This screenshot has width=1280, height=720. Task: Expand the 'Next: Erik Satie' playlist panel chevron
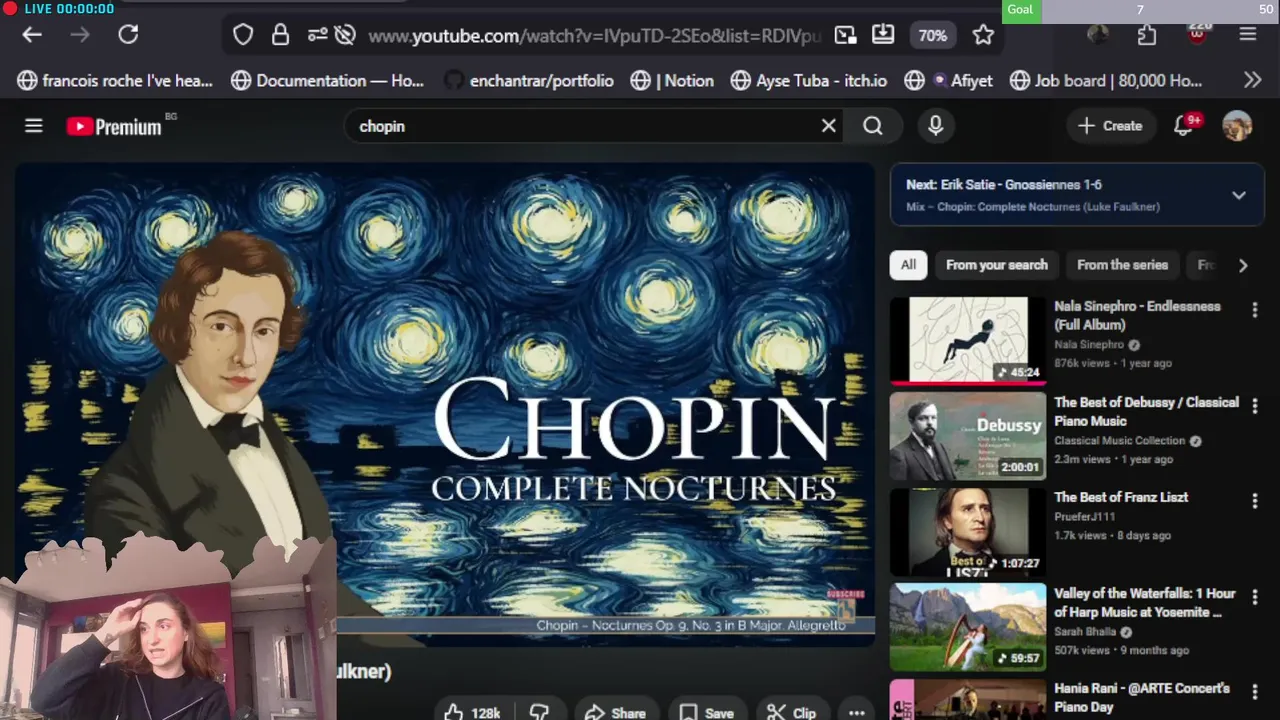pyautogui.click(x=1239, y=195)
